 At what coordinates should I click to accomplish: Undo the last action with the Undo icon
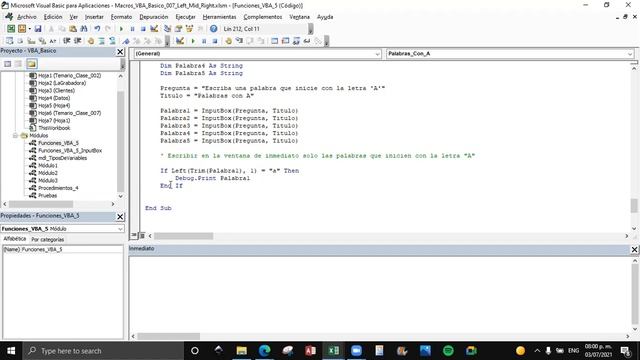(97, 29)
